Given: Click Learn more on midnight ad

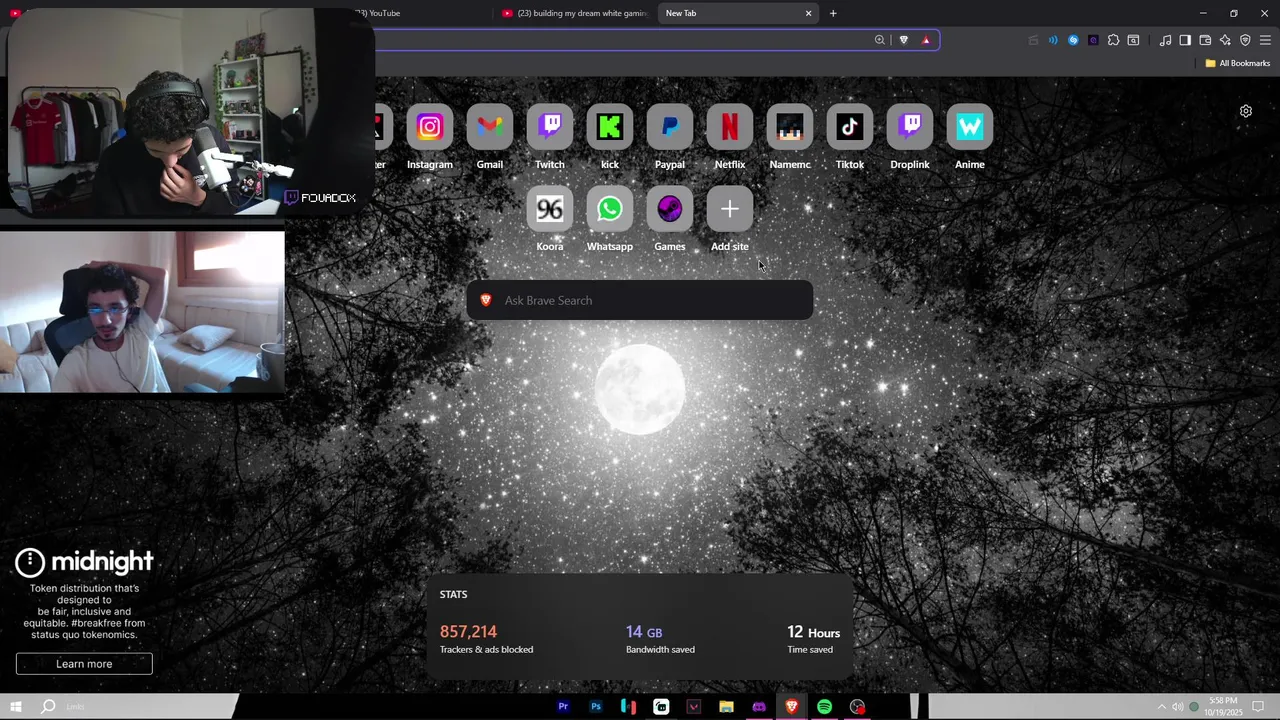Looking at the screenshot, I should coord(84,664).
